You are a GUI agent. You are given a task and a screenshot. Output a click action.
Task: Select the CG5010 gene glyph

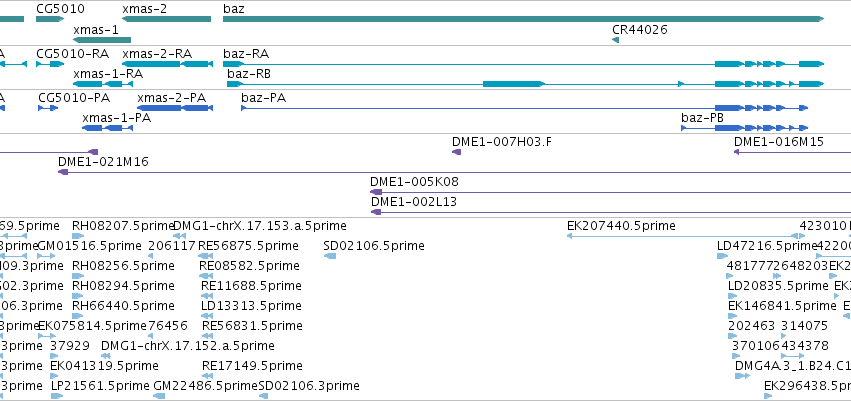[x=50, y=19]
